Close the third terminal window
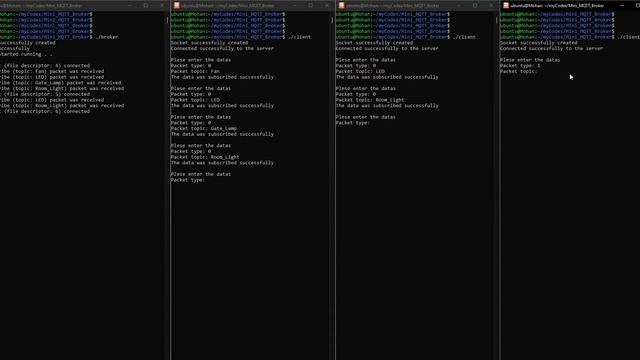This screenshot has height=360, width=640. 491,5
